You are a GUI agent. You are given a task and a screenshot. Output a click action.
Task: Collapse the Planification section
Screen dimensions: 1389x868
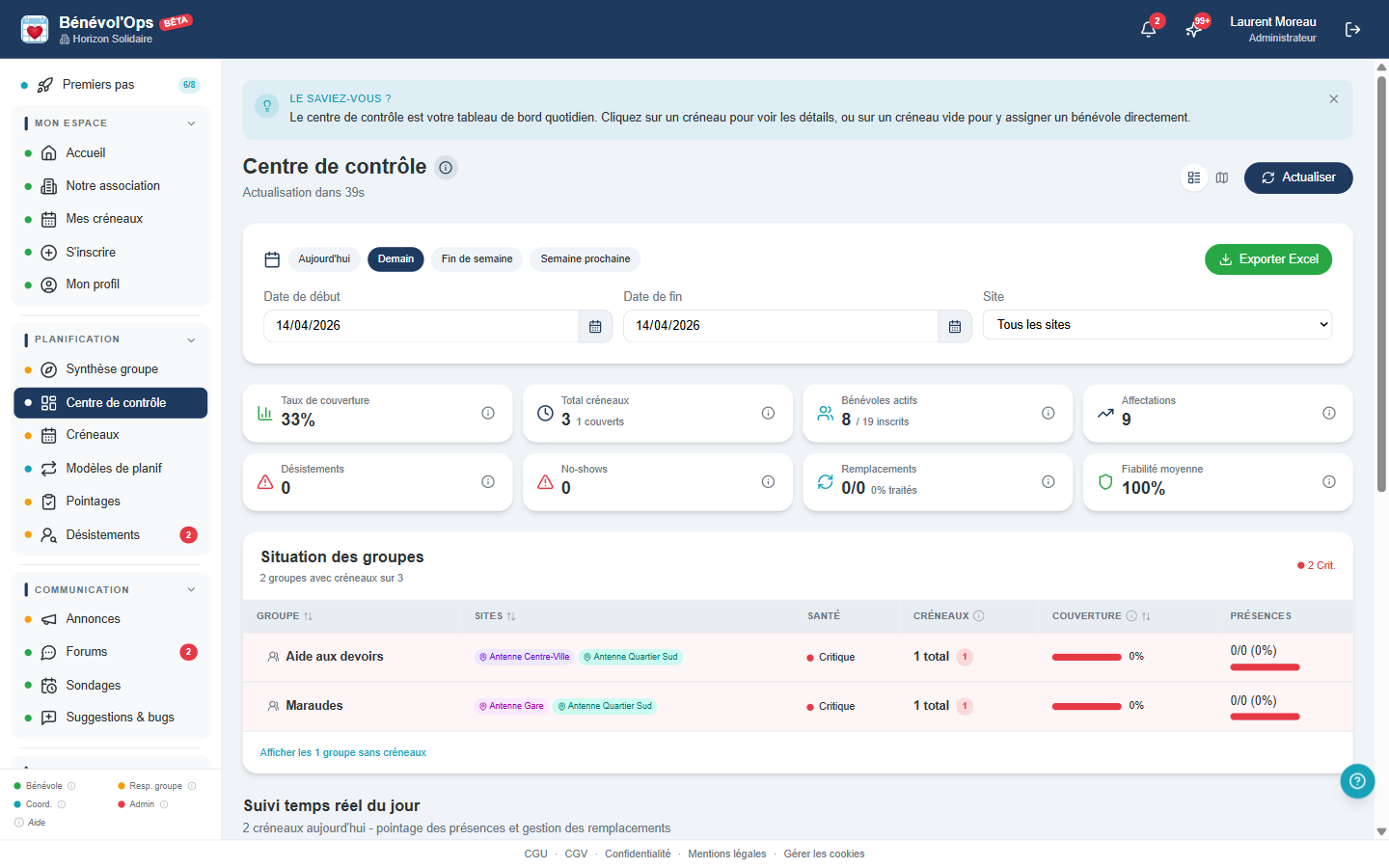coord(191,339)
